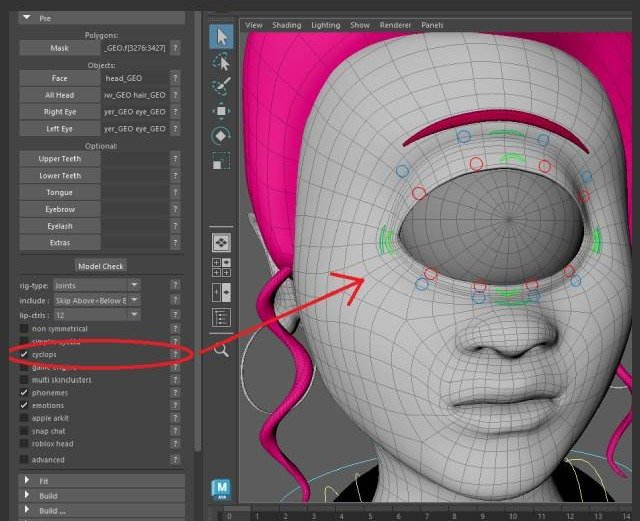This screenshot has width=640, height=521.
Task: Expand the Build ... section
Action: pyautogui.click(x=101, y=511)
